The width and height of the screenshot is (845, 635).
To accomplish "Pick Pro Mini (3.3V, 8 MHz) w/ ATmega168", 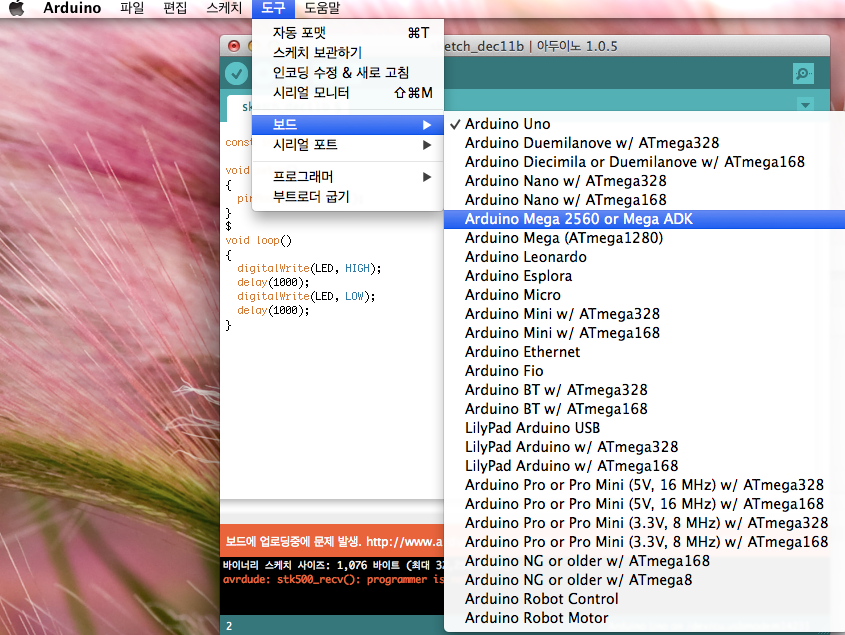I will [x=645, y=542].
